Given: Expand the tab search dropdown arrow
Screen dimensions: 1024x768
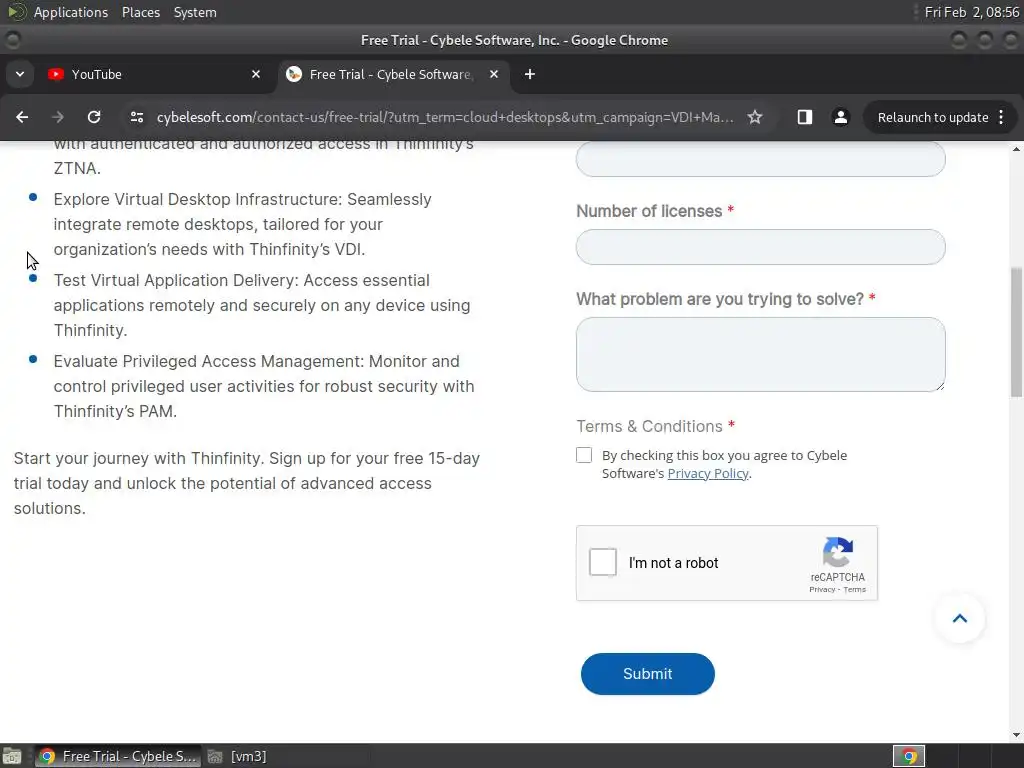Looking at the screenshot, I should [20, 74].
